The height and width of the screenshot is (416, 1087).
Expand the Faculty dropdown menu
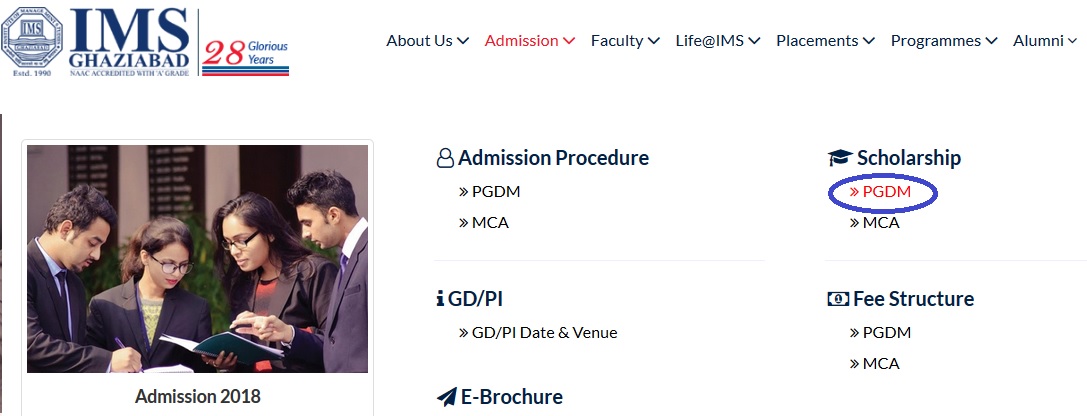pos(625,41)
